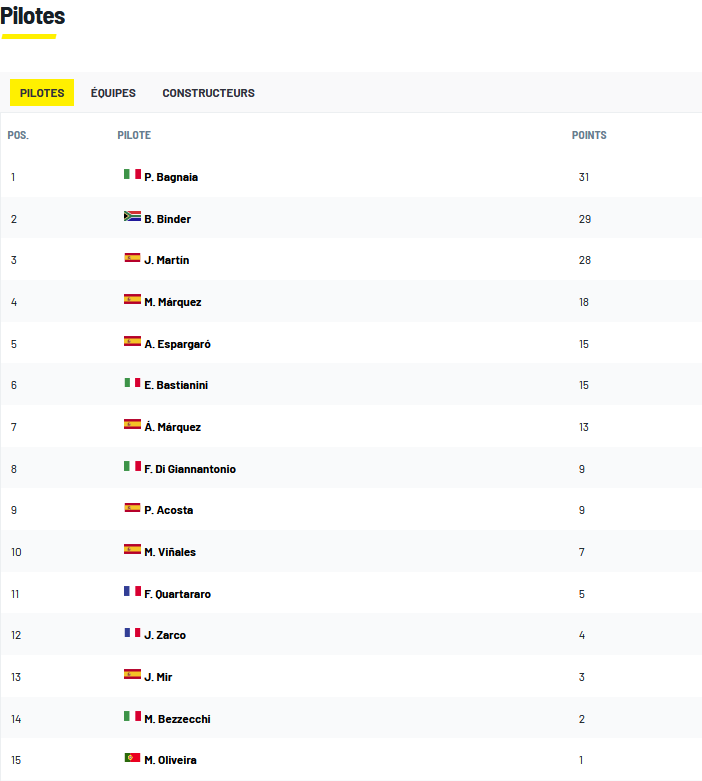Select rider M. Viñales

[x=170, y=552]
